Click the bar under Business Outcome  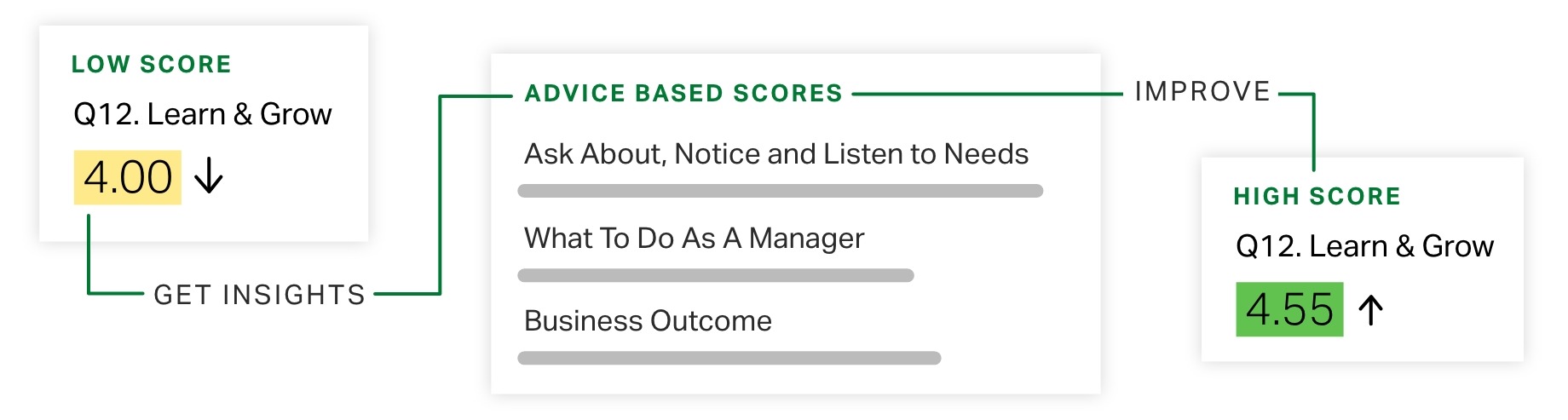click(729, 358)
